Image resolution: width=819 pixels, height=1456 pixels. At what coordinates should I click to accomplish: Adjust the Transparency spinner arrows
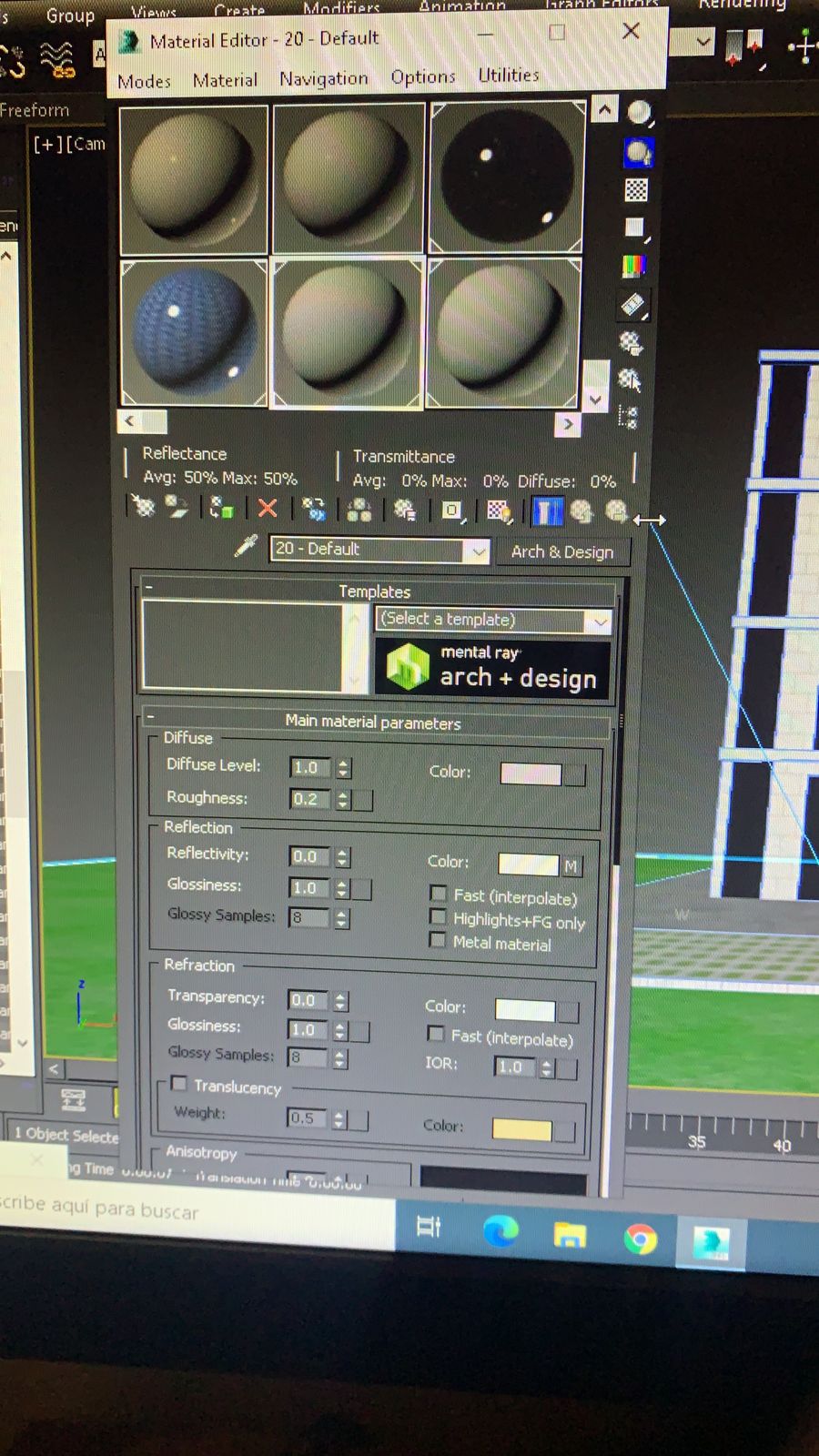[x=340, y=1001]
